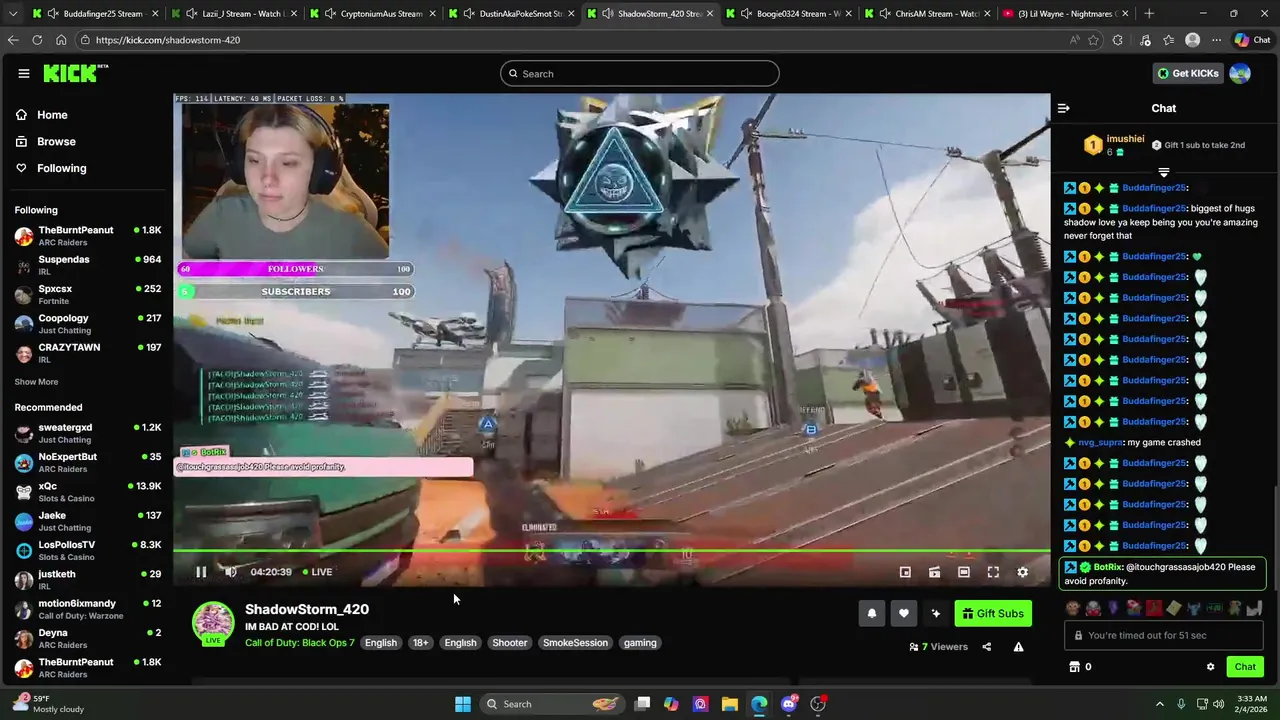Switch the video to fullscreen
The width and height of the screenshot is (1280, 720).
[993, 572]
